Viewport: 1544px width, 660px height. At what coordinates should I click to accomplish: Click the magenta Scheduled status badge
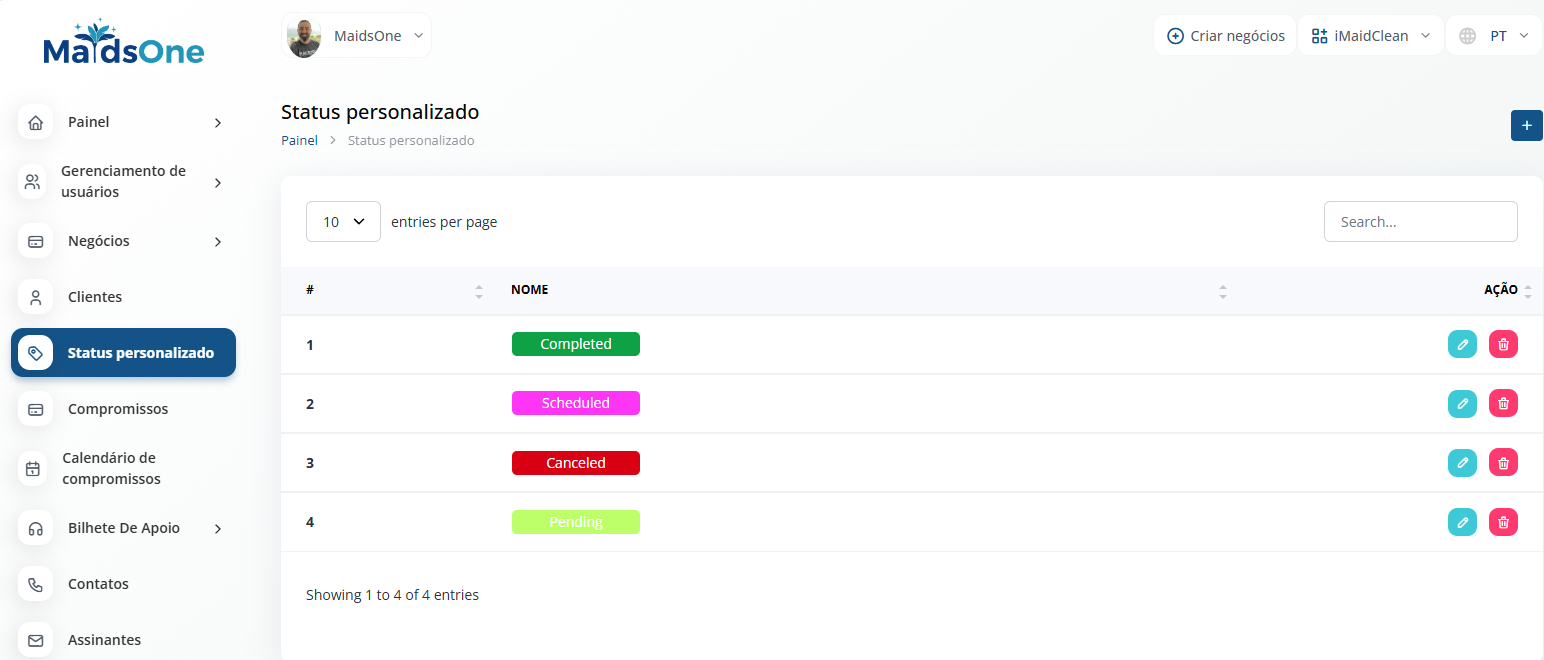(x=575, y=403)
